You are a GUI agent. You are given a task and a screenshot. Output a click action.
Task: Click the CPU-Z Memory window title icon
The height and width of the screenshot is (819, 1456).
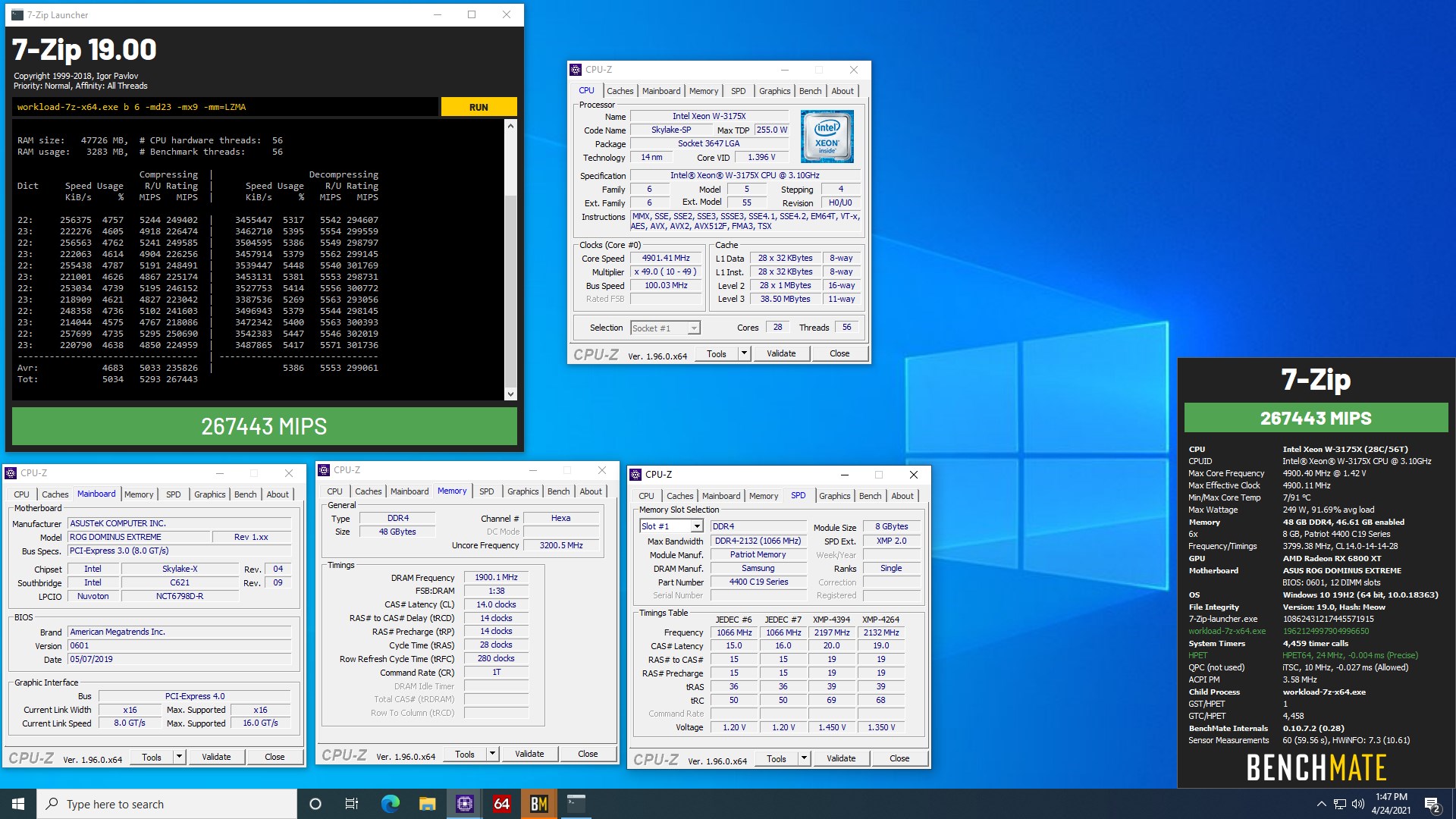click(x=324, y=470)
